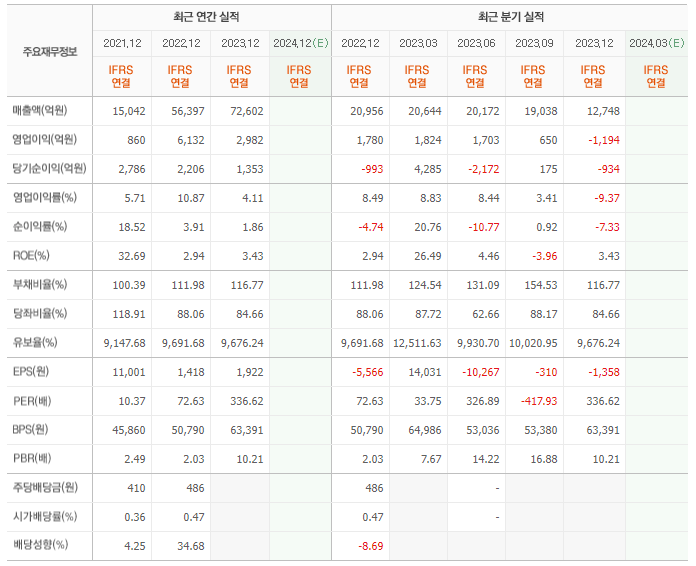Click the 주당배당금(원) row label
This screenshot has height=566, width=696.
pyautogui.click(x=45, y=487)
